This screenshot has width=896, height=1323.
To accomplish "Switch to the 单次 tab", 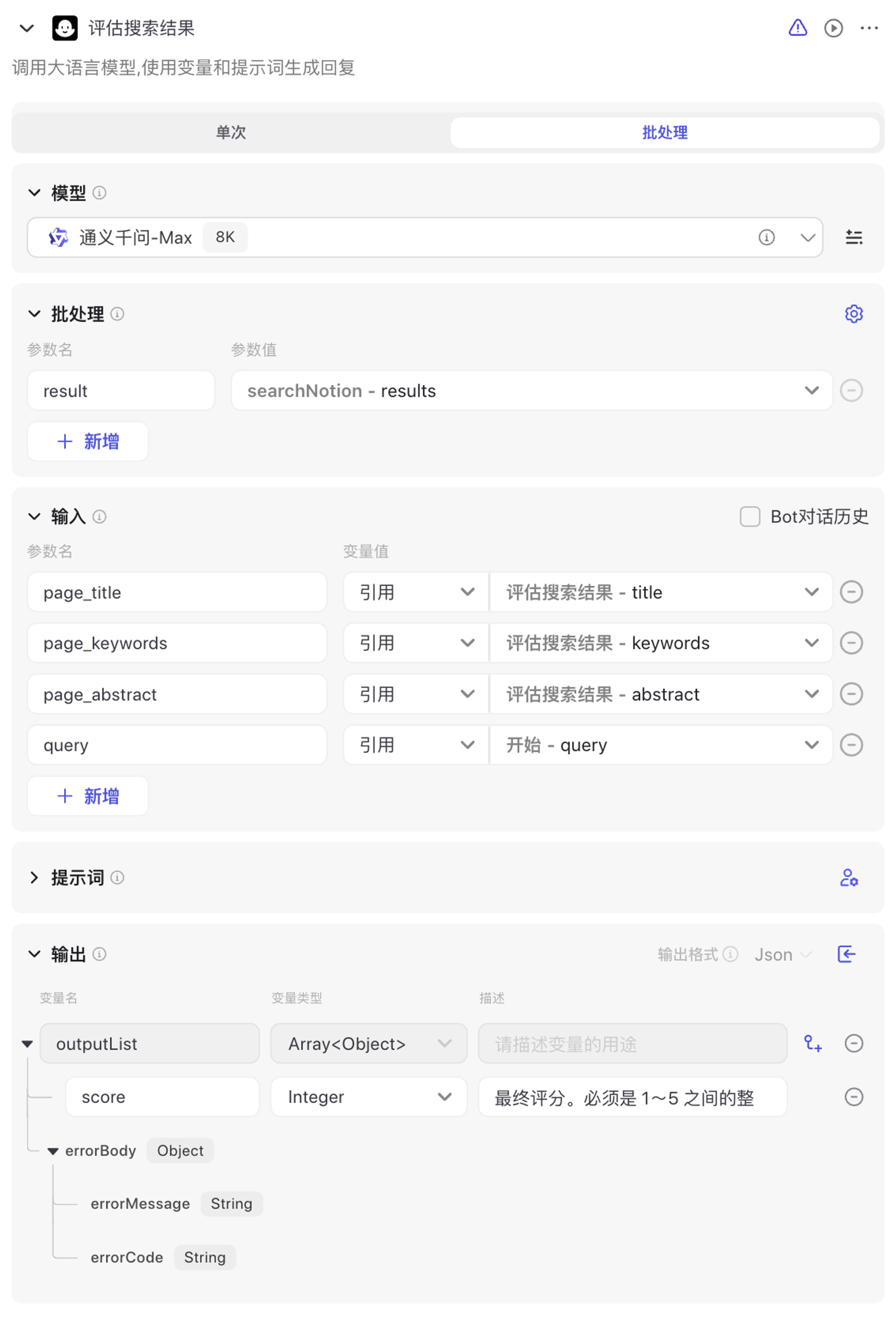I will click(x=231, y=133).
